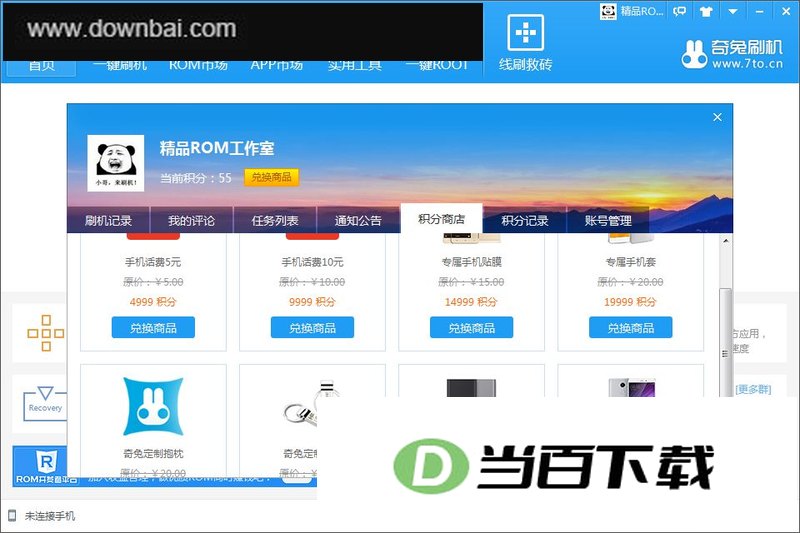800x533 pixels.
Task: Click the 奇兔刷机 rabbit logo
Action: pyautogui.click(x=695, y=54)
